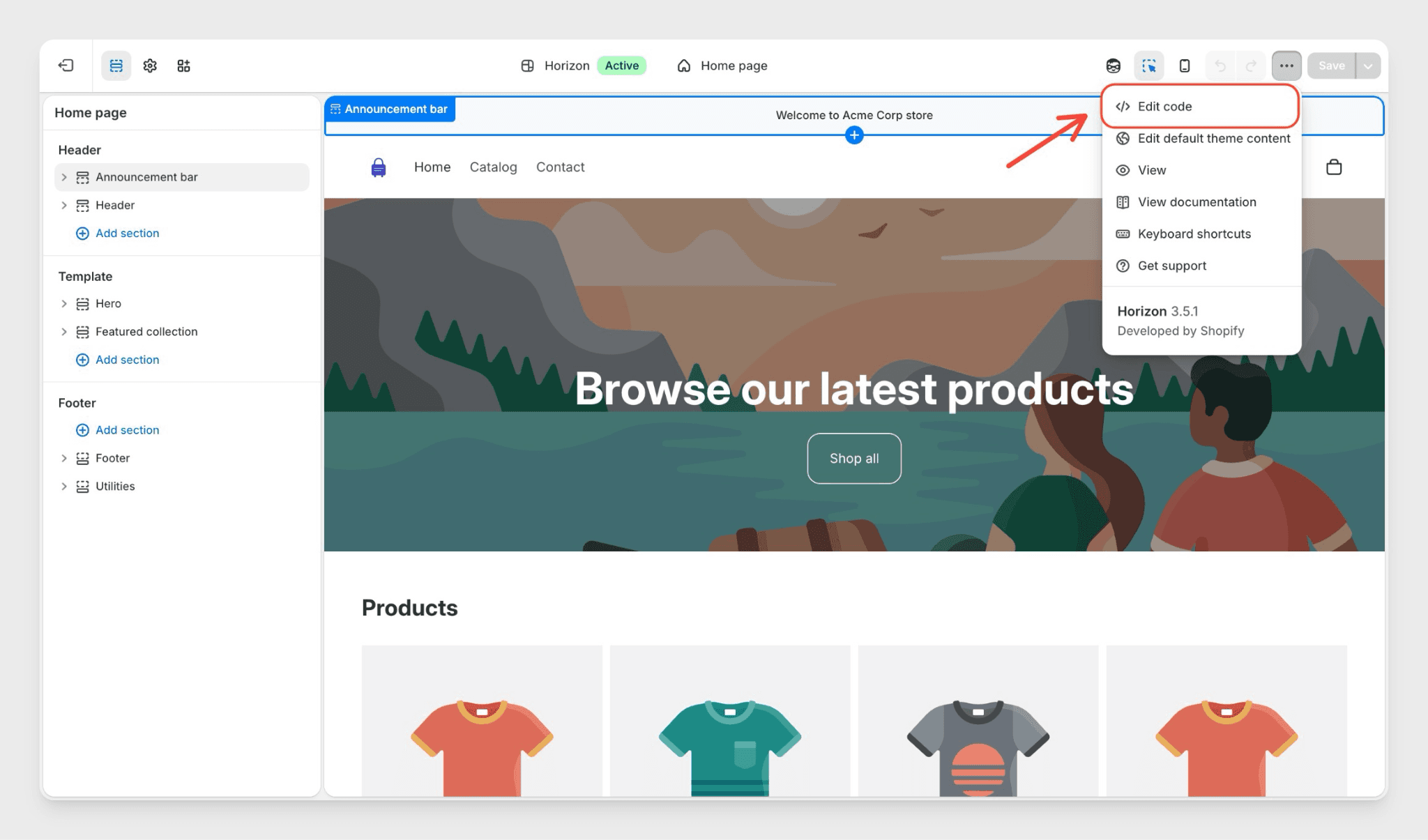This screenshot has width=1428, height=840.
Task: Click the Products heading text
Action: pyautogui.click(x=409, y=608)
